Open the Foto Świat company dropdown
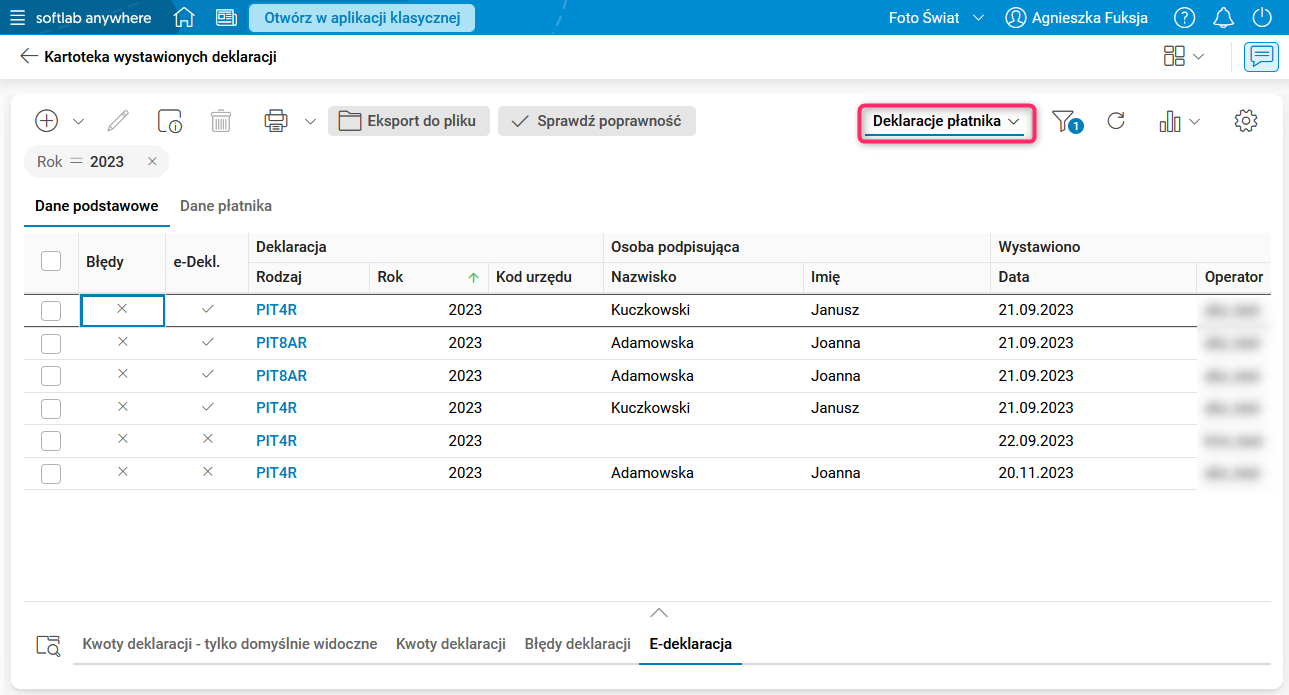 click(936, 18)
